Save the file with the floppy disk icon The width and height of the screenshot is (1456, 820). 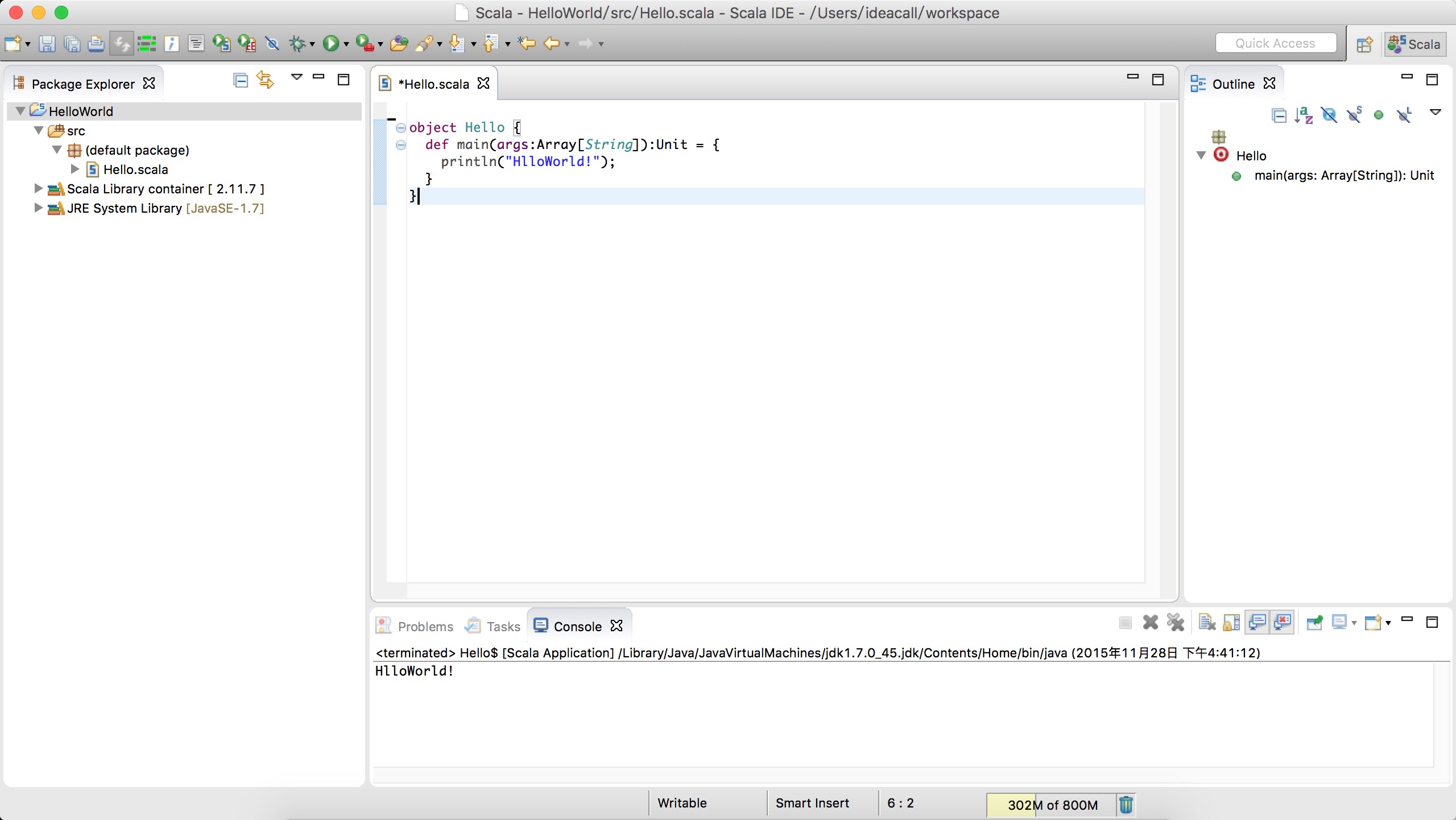click(47, 44)
